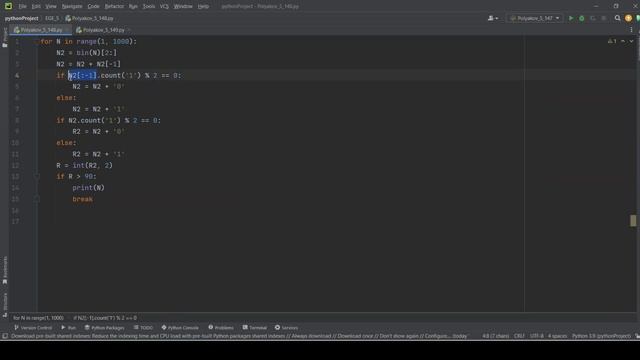Change file encoding UTF-8 in status bar
Image resolution: width=640 pixels, height=360 pixels.
[x=536, y=336]
